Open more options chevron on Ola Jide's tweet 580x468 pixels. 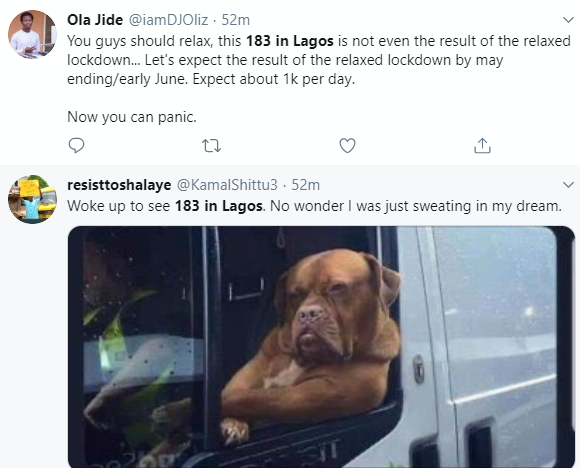(568, 19)
